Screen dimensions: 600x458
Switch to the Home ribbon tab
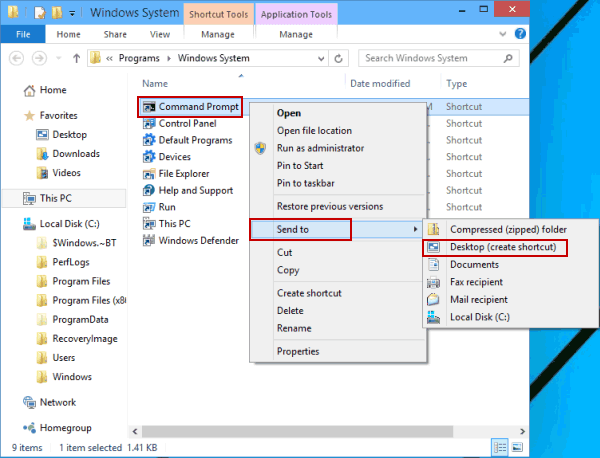(x=68, y=34)
